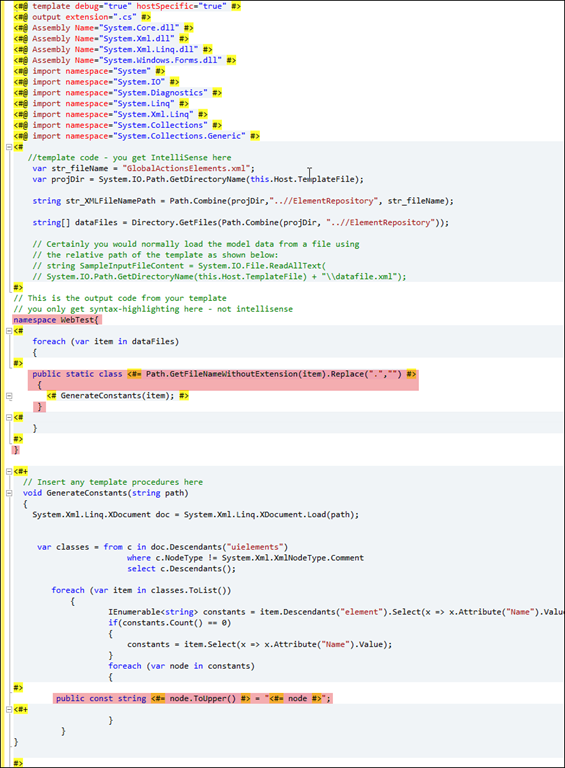The image size is (565, 768).
Task: Click the 'node.ToUpper()' expression
Action: (203, 698)
